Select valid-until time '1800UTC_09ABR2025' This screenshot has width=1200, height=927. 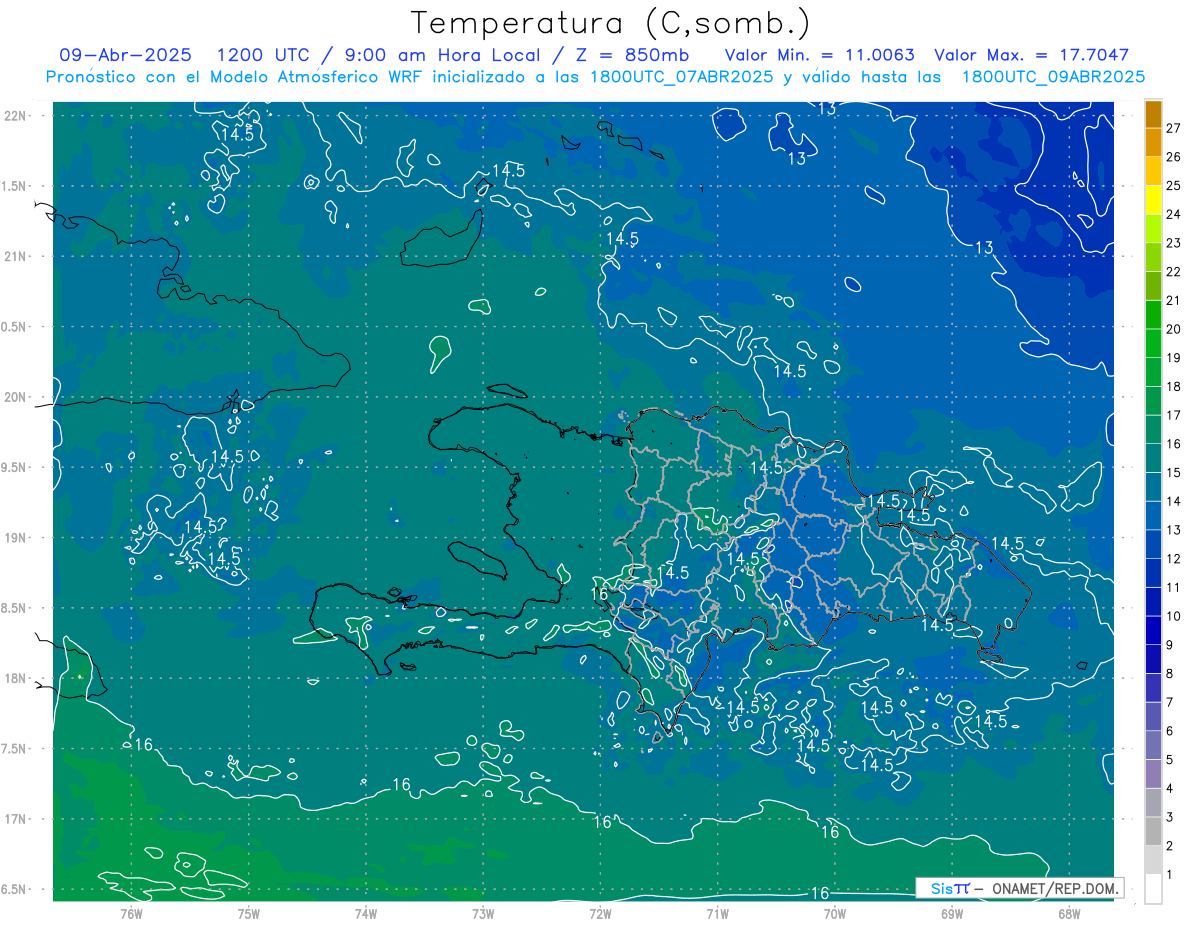[x=1053, y=77]
